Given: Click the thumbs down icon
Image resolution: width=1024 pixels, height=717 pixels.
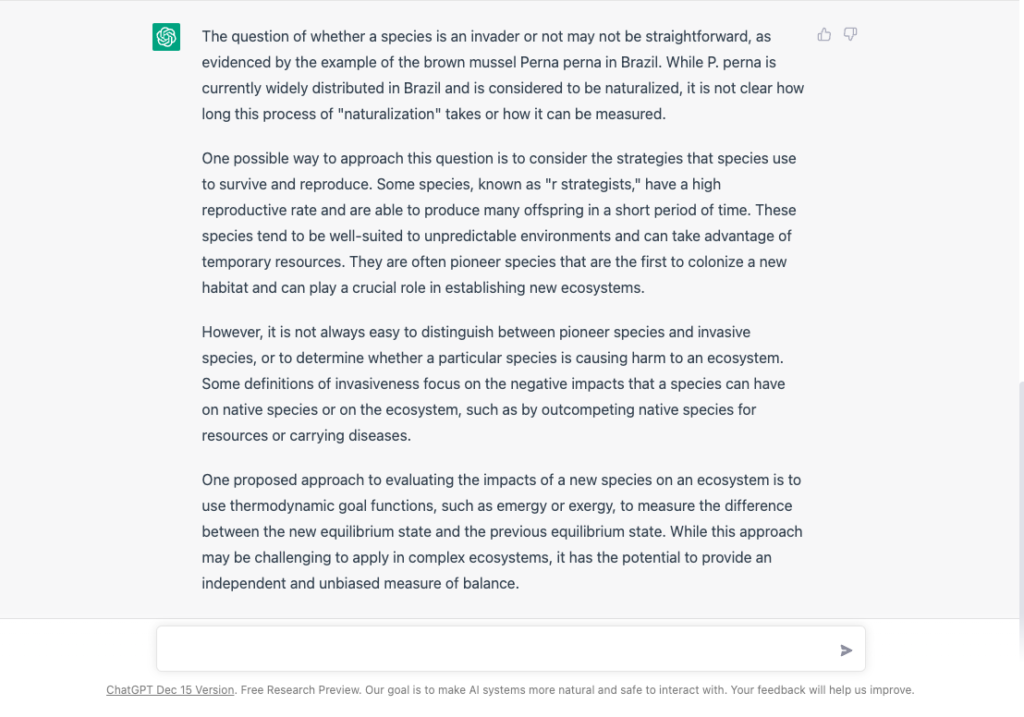Looking at the screenshot, I should click(x=850, y=35).
